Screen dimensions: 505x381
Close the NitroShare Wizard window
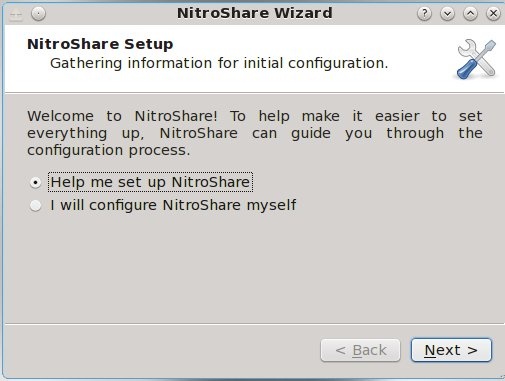tap(493, 14)
